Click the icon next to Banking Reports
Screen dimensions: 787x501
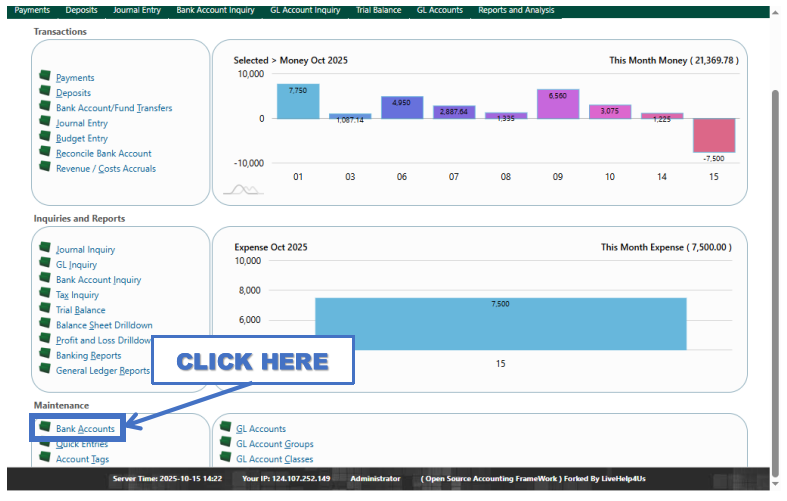click(x=45, y=354)
